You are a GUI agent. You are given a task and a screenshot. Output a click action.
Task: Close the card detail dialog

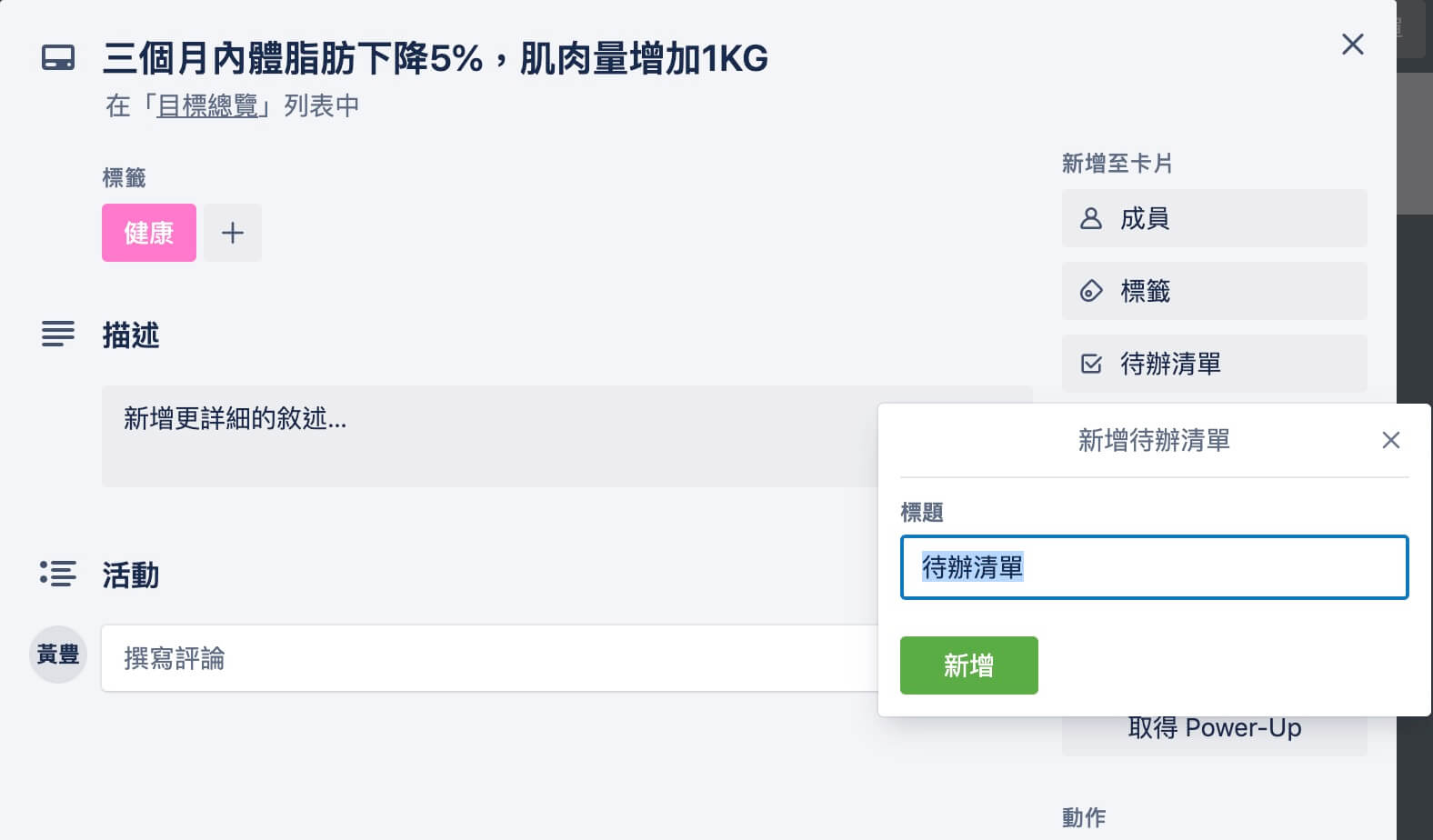click(x=1353, y=44)
